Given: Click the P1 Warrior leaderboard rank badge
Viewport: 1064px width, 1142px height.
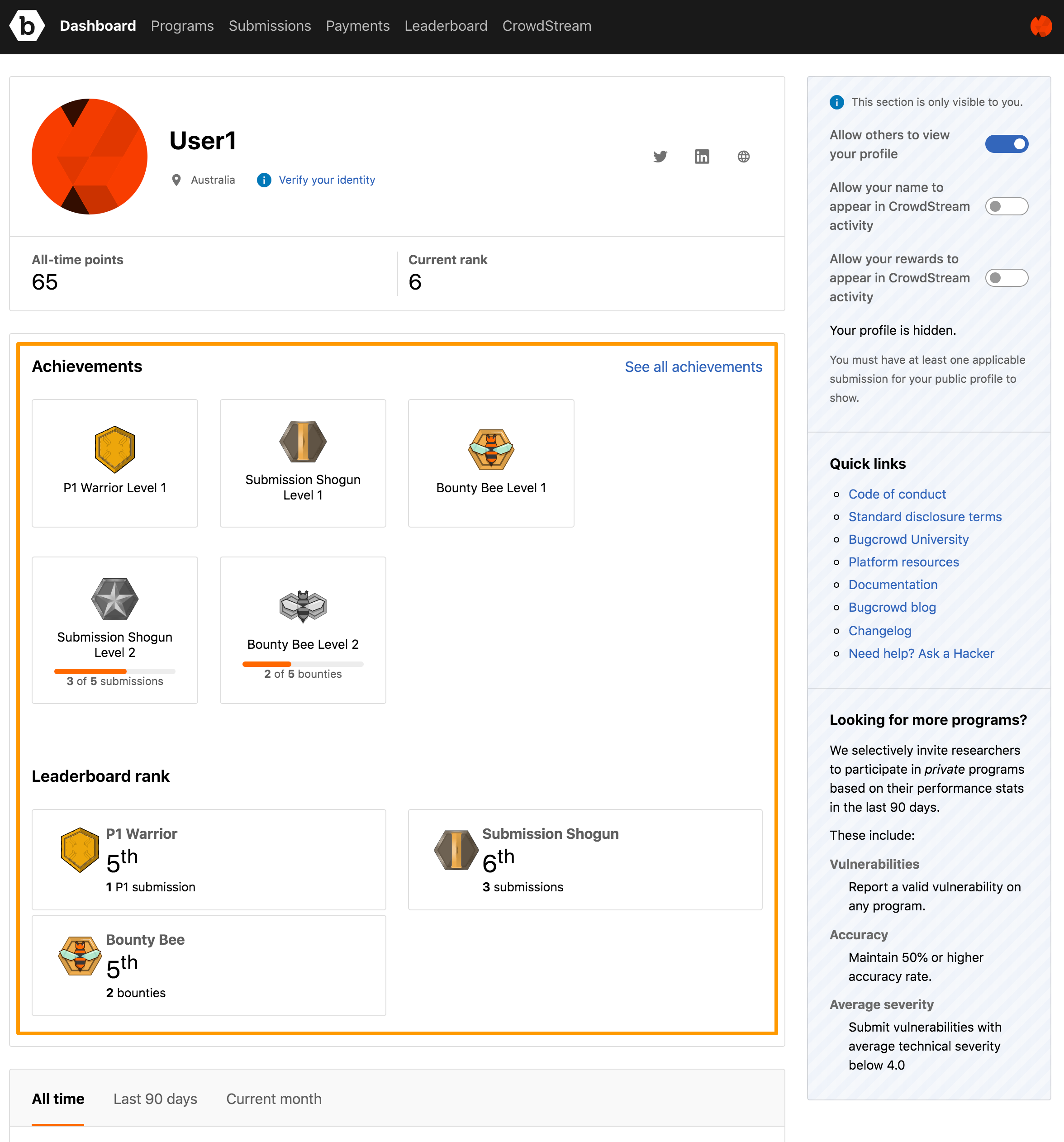Looking at the screenshot, I should coord(80,850).
